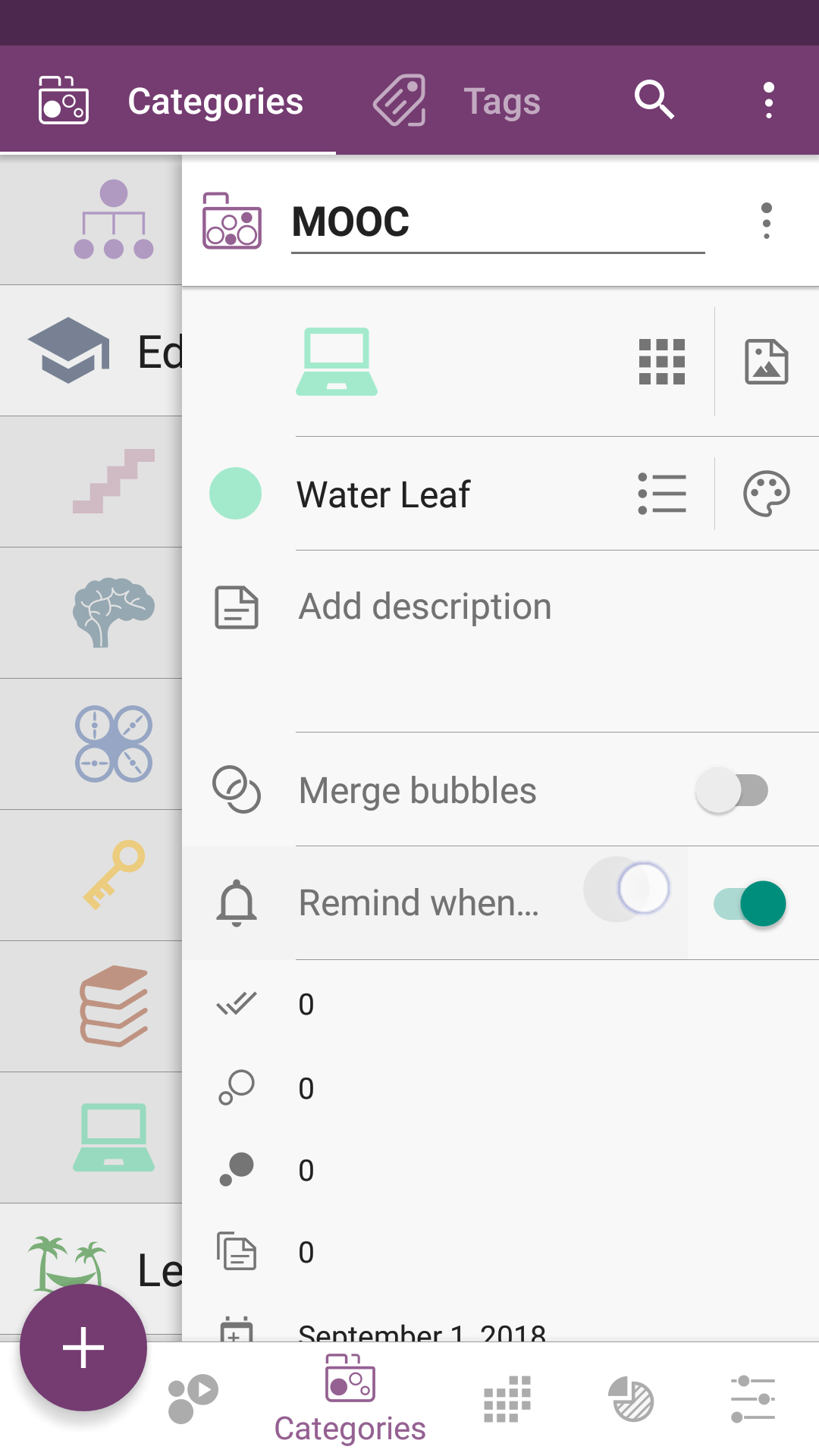Select the Categories tab at top

[x=168, y=100]
